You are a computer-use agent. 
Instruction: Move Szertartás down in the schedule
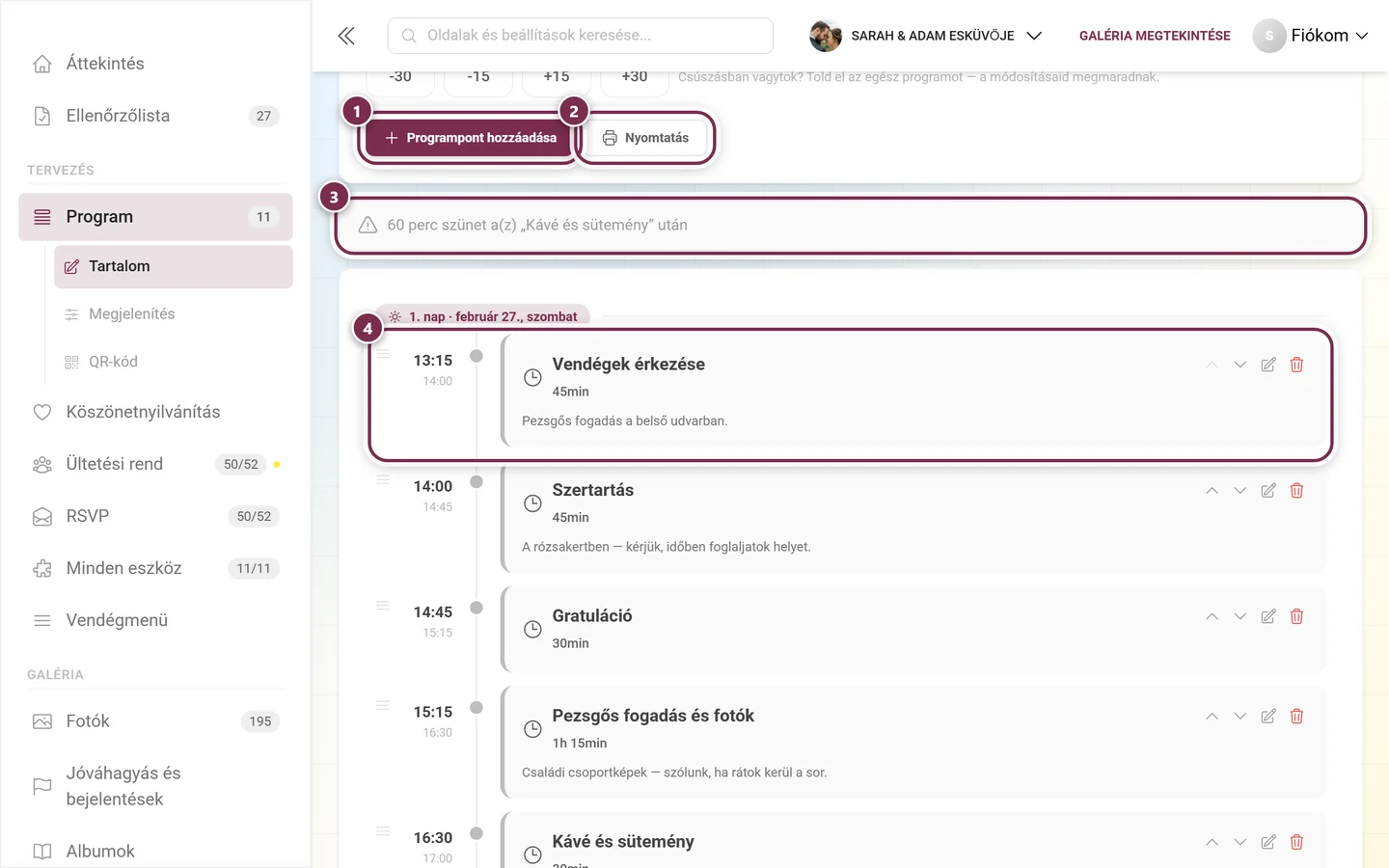(x=1240, y=491)
